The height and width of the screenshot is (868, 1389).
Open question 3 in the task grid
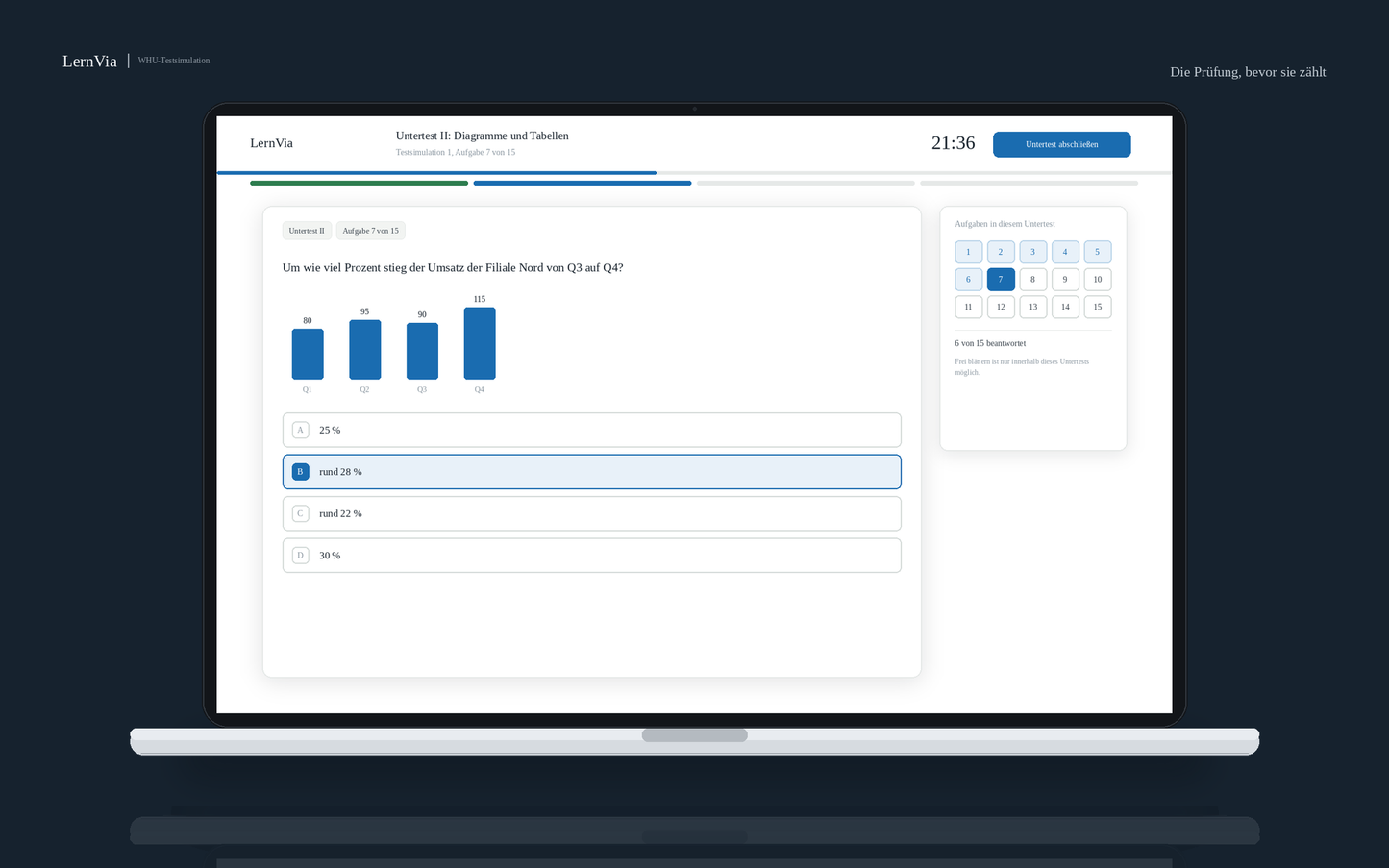click(1032, 252)
